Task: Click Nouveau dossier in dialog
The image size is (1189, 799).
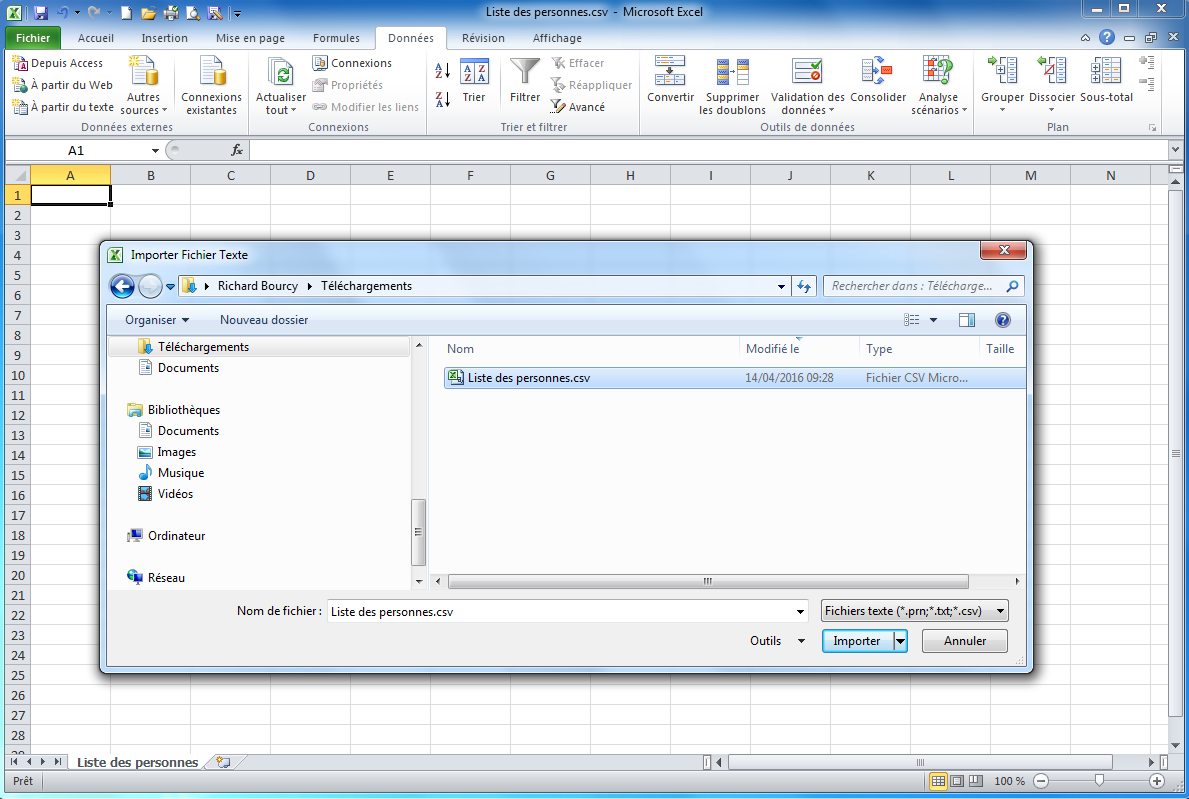Action: pyautogui.click(x=264, y=320)
